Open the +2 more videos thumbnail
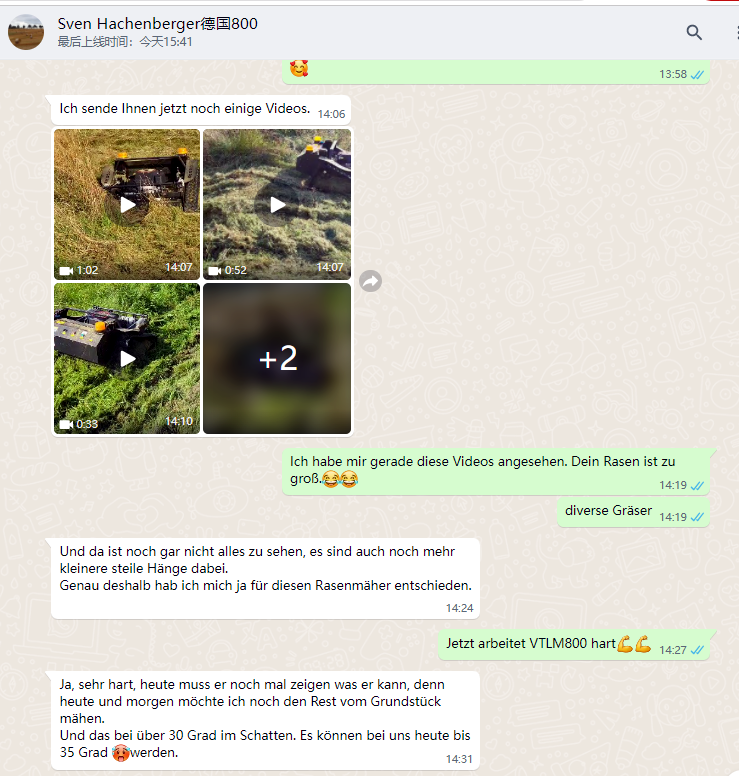The image size is (739, 776). (x=277, y=358)
